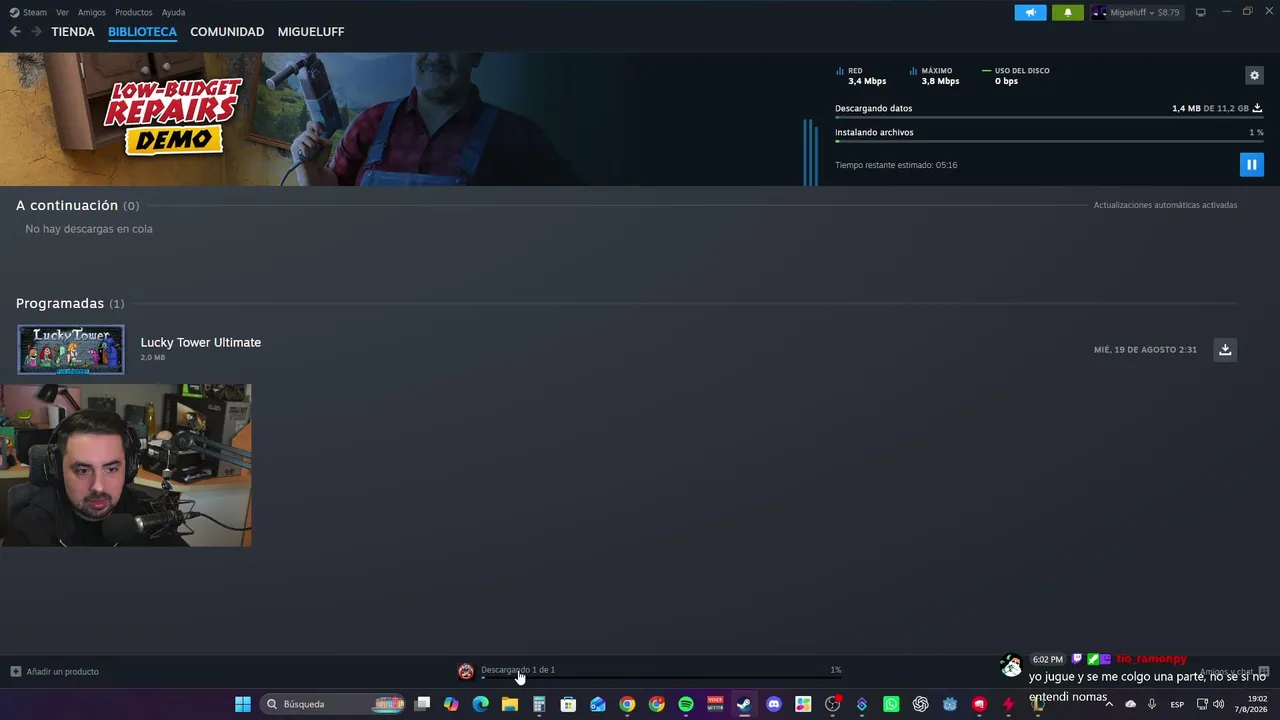Click the bottom download progress bar
This screenshot has height=720, width=1280.
click(661, 678)
